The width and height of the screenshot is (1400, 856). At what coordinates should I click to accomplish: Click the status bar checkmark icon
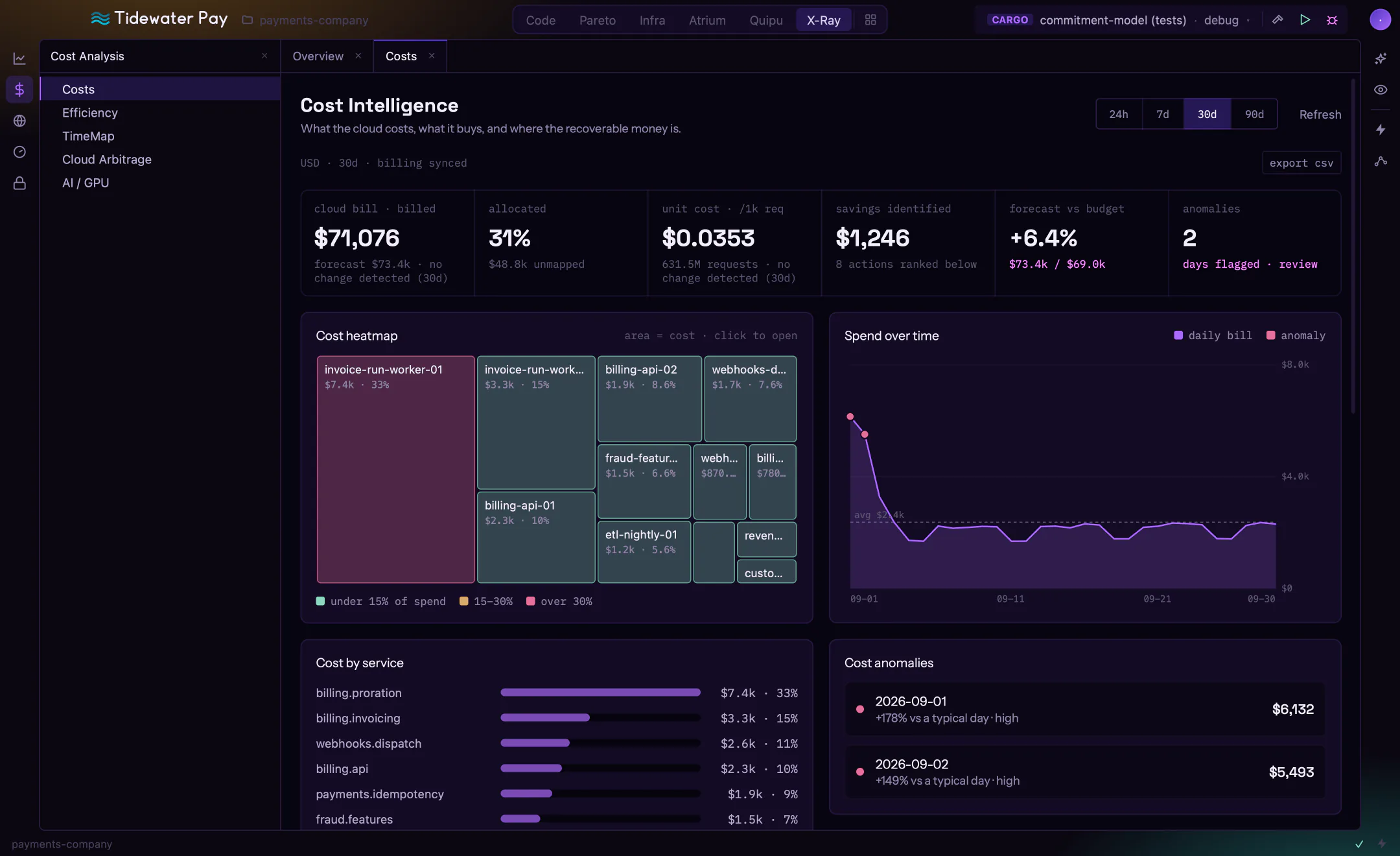[x=1359, y=844]
